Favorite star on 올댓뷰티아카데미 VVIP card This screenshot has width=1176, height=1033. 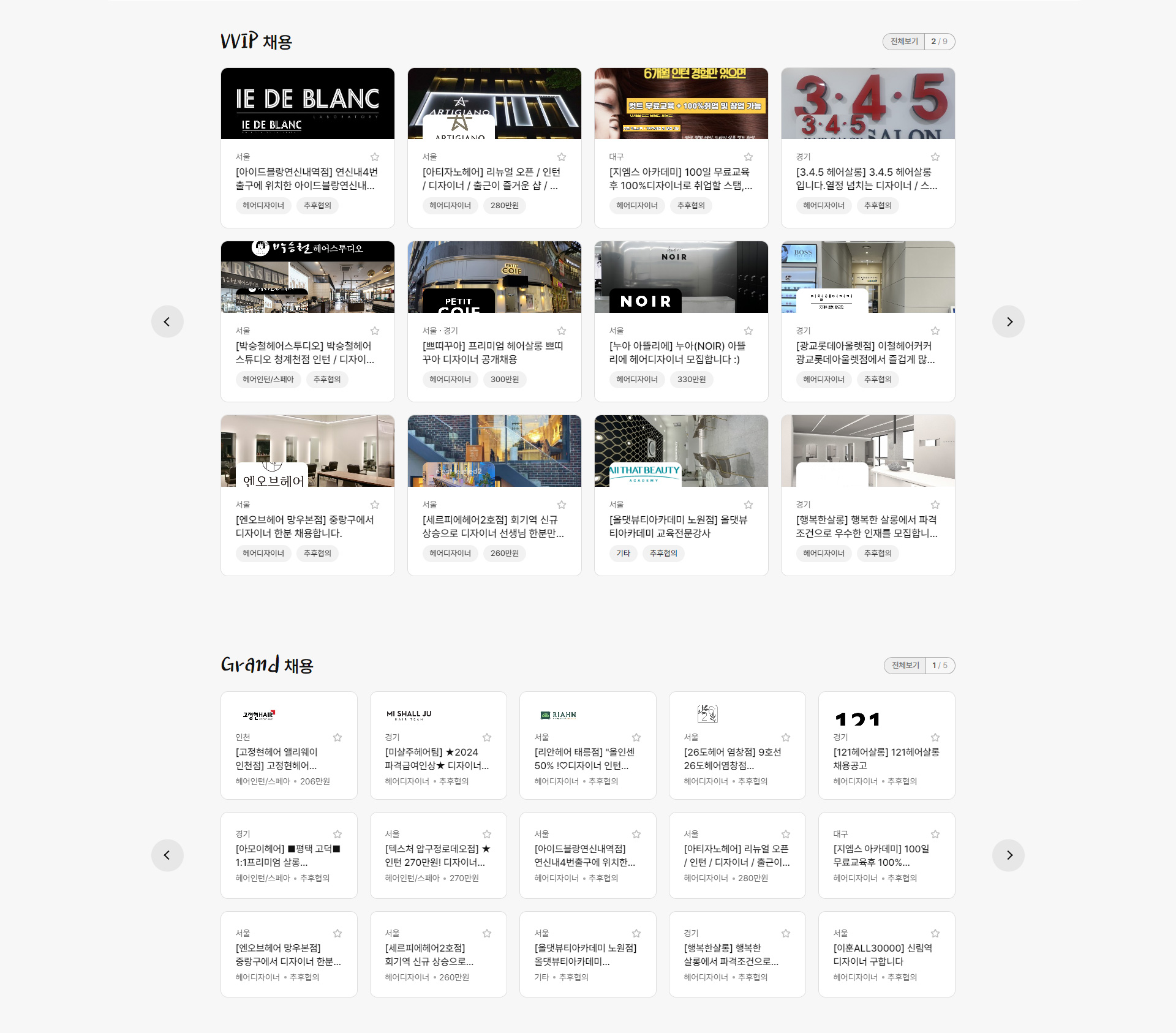coord(748,505)
